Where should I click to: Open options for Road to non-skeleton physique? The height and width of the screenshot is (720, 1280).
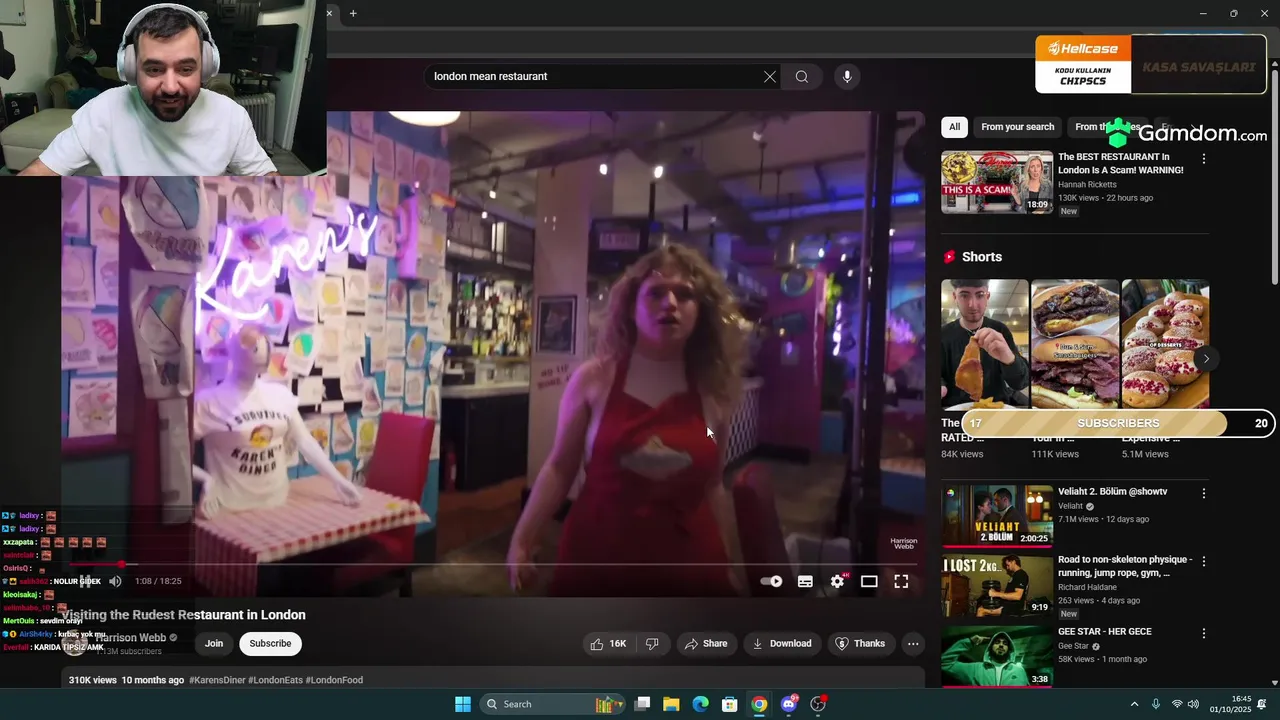pyautogui.click(x=1204, y=561)
